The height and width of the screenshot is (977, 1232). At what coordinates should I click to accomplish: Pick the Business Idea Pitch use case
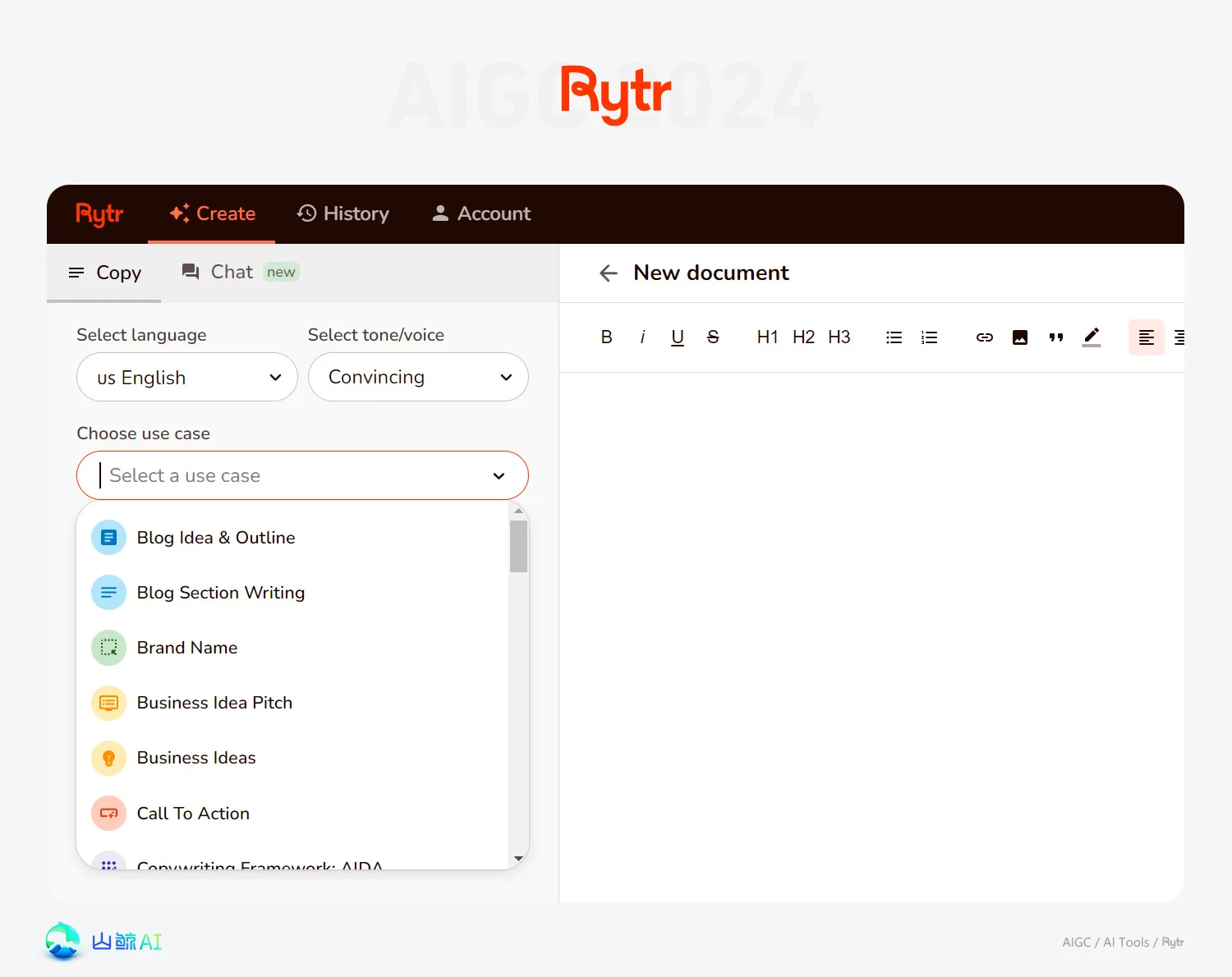tap(293, 703)
